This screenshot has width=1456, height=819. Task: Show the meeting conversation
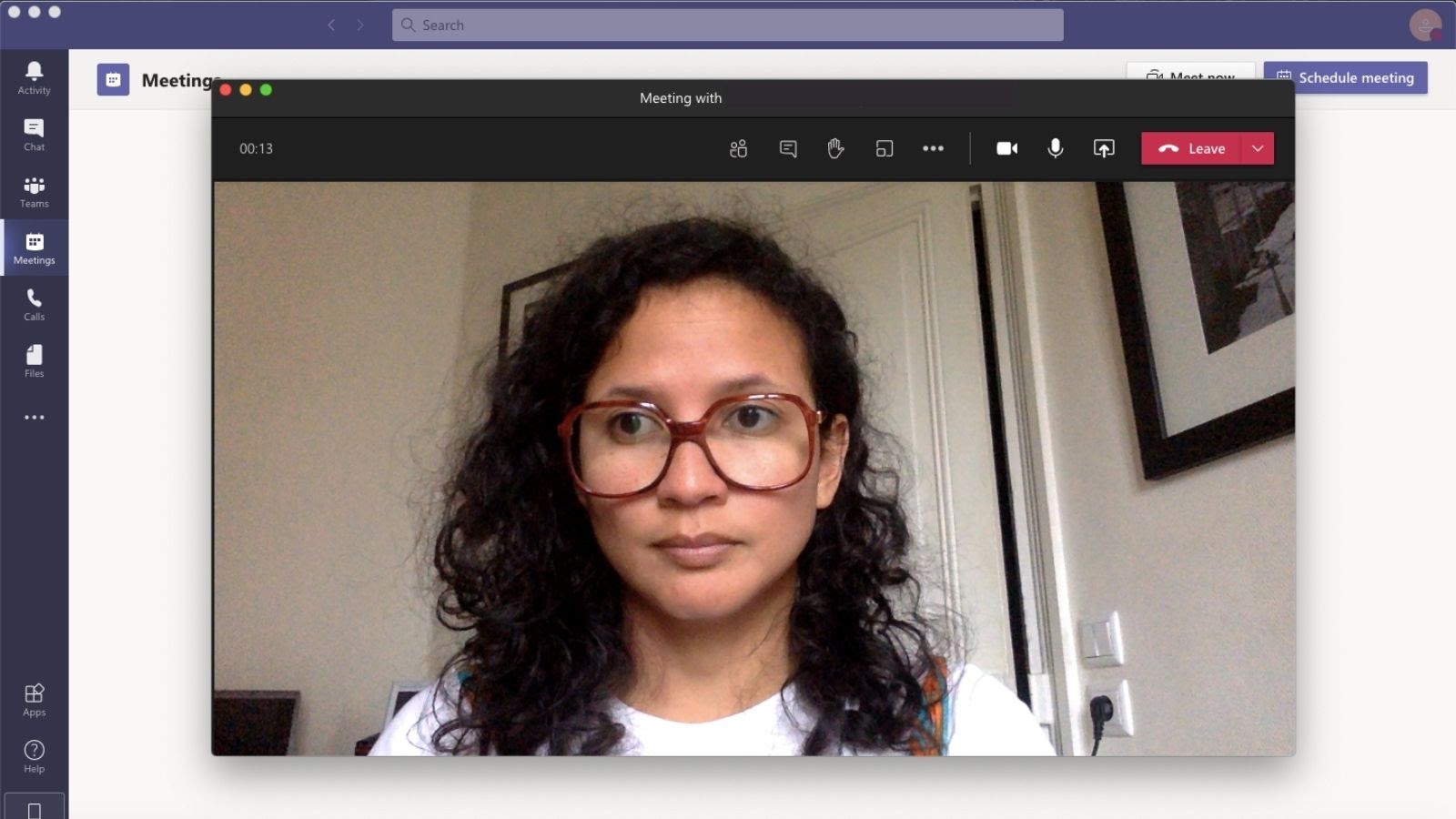(788, 148)
